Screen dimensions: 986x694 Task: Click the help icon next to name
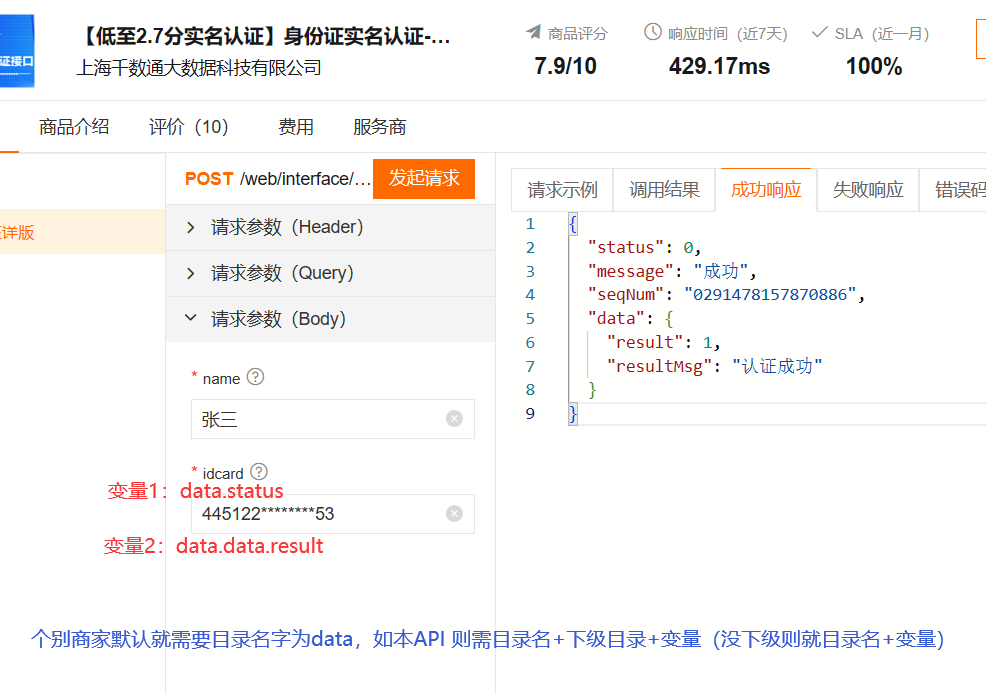tap(255, 377)
